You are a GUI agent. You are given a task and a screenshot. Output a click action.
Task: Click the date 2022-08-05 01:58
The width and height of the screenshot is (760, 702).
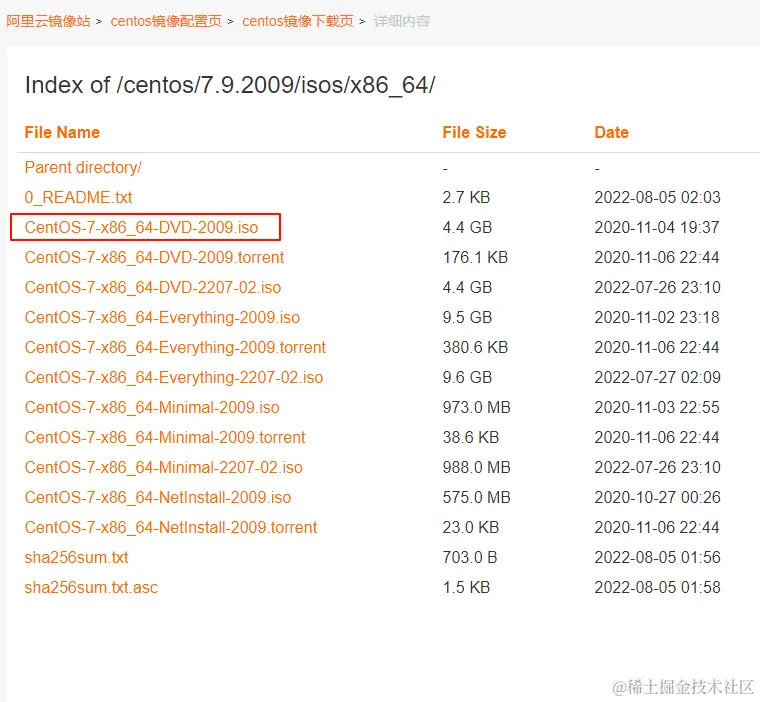point(657,588)
